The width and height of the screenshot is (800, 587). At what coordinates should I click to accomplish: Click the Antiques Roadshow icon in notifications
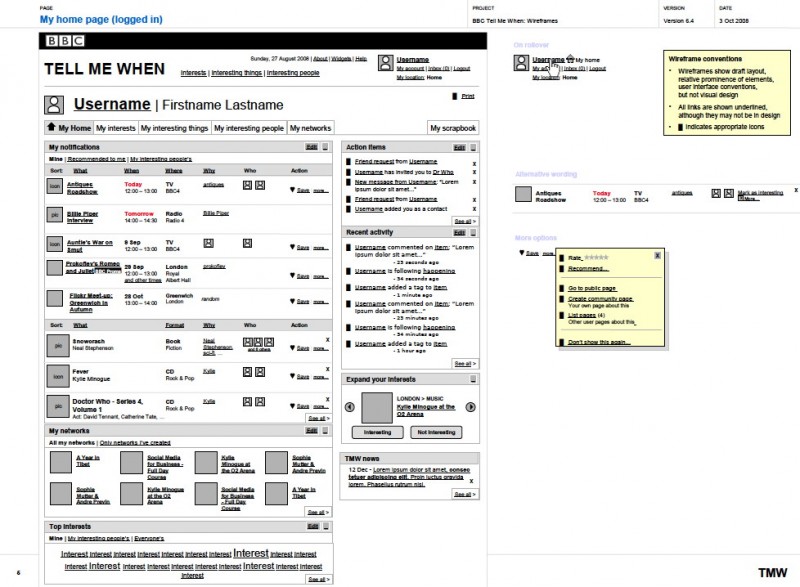pos(54,187)
